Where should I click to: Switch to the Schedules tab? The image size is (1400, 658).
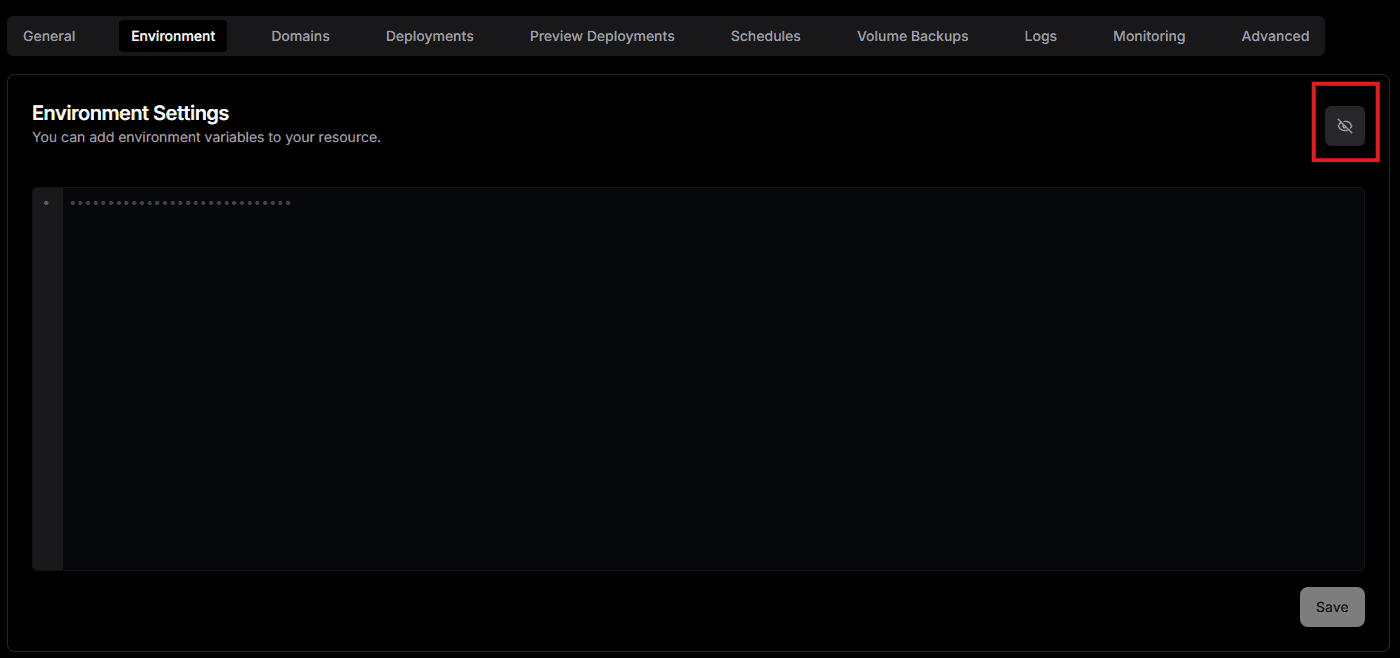pos(765,36)
